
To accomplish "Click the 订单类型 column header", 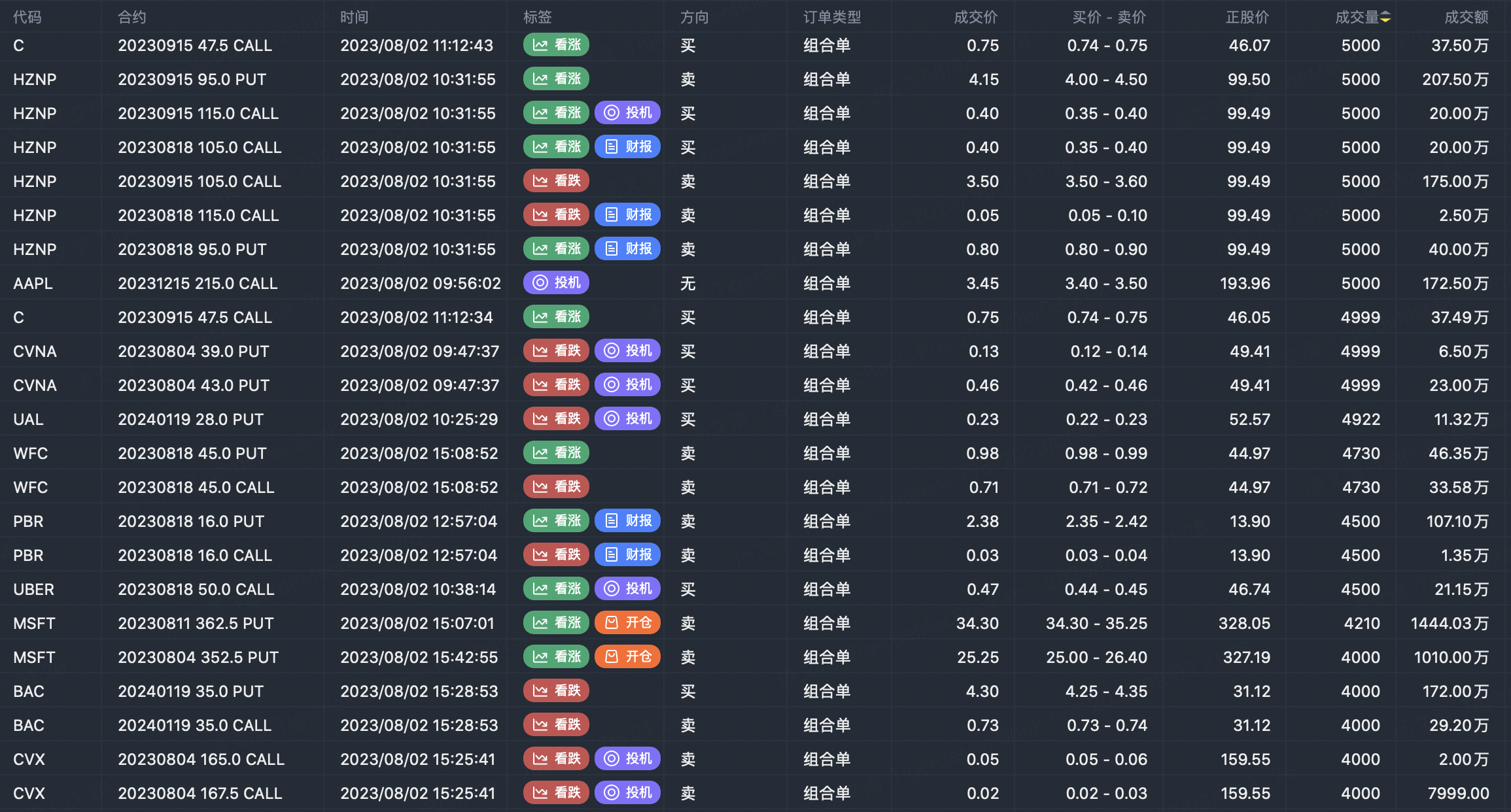I will pyautogui.click(x=832, y=18).
